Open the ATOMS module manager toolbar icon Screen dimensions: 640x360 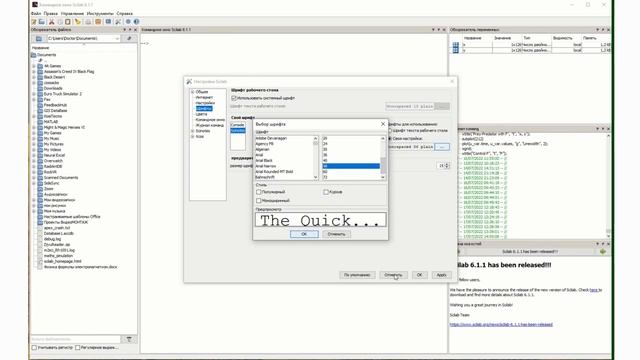(x=98, y=22)
